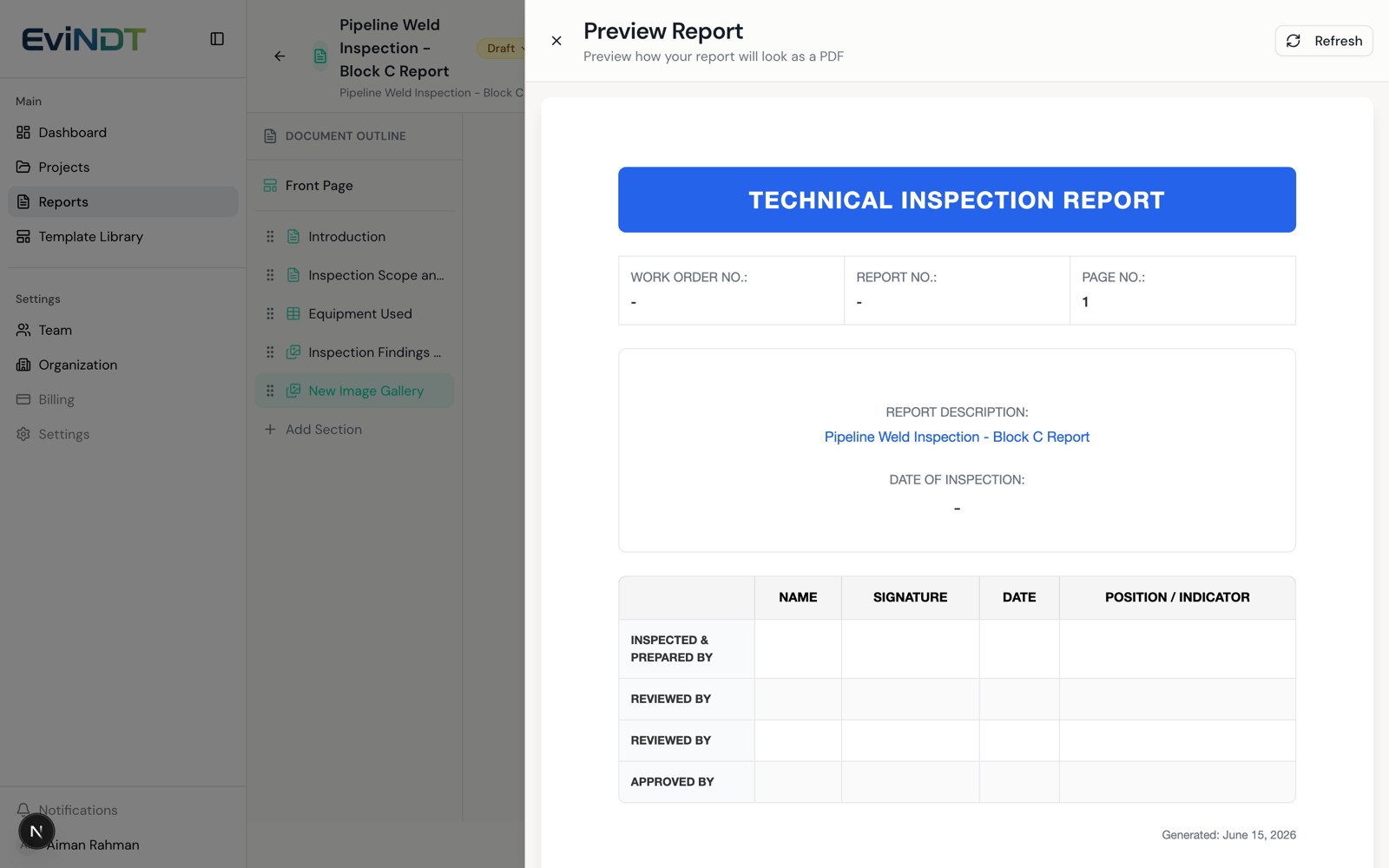
Task: Toggle the sidebar collapse icon
Action: pyautogui.click(x=217, y=39)
